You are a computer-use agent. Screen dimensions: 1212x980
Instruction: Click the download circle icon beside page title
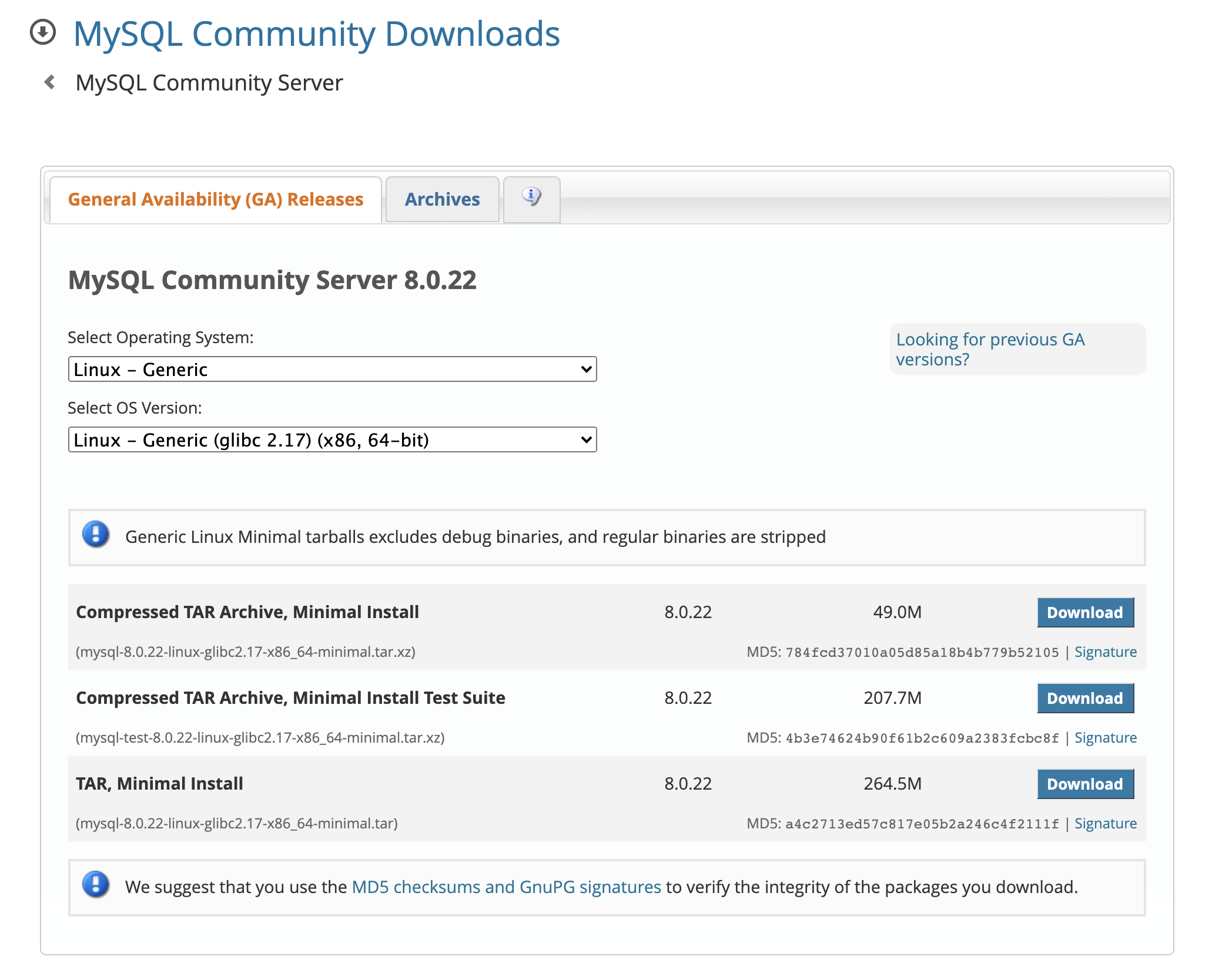coord(43,32)
